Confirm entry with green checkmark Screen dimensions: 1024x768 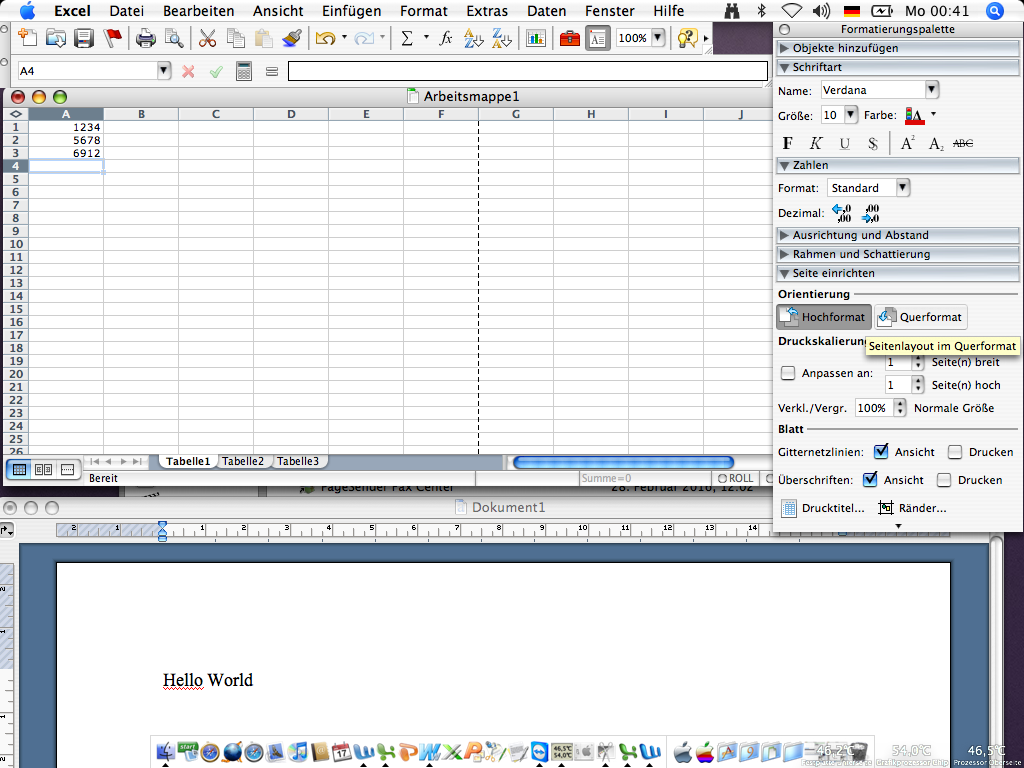pos(216,71)
